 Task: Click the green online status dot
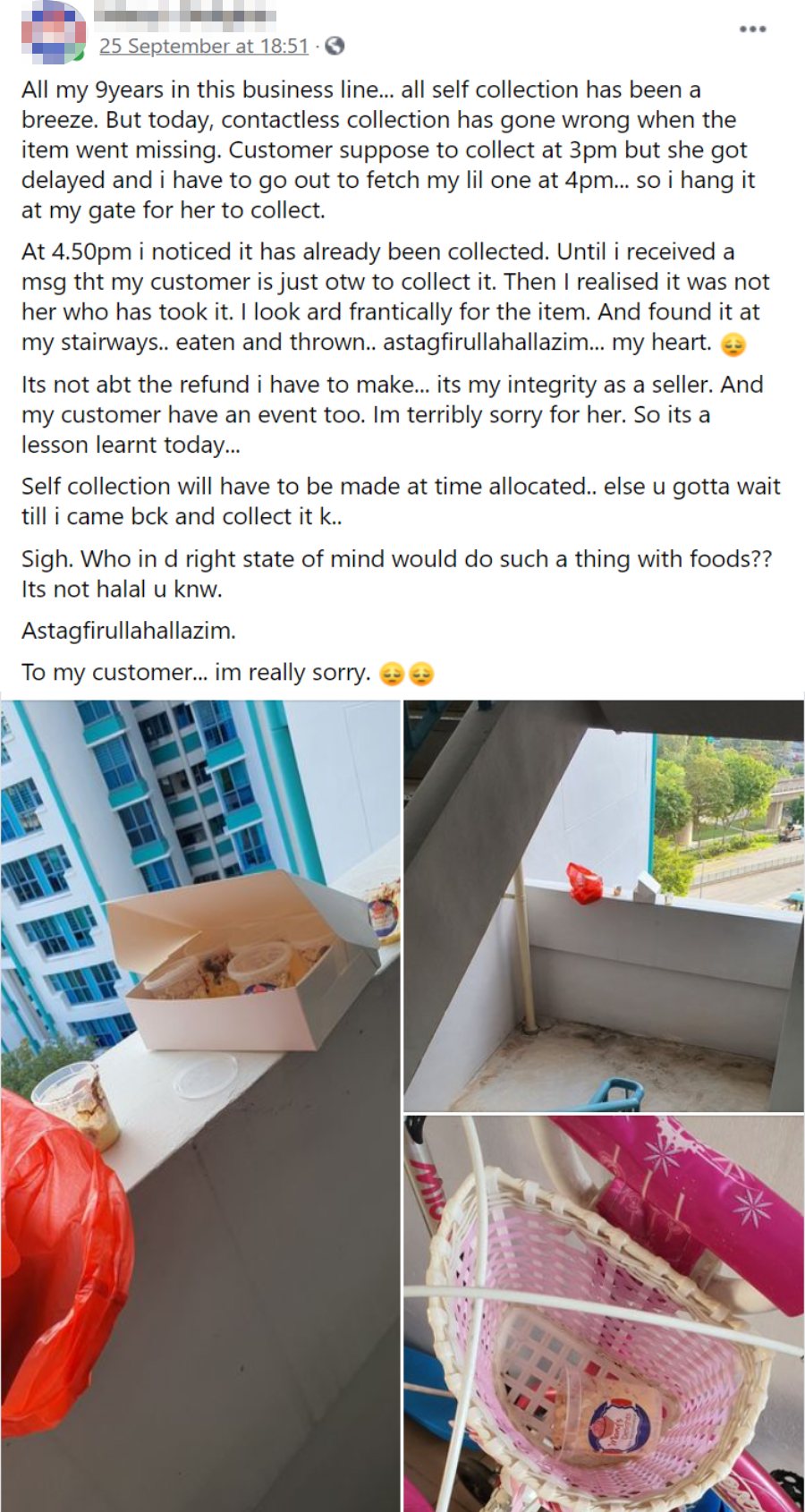(x=80, y=56)
